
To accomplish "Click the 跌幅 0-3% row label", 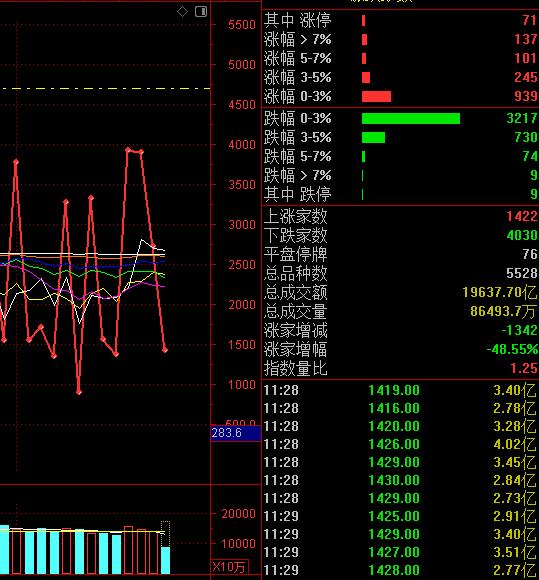I will click(297, 118).
